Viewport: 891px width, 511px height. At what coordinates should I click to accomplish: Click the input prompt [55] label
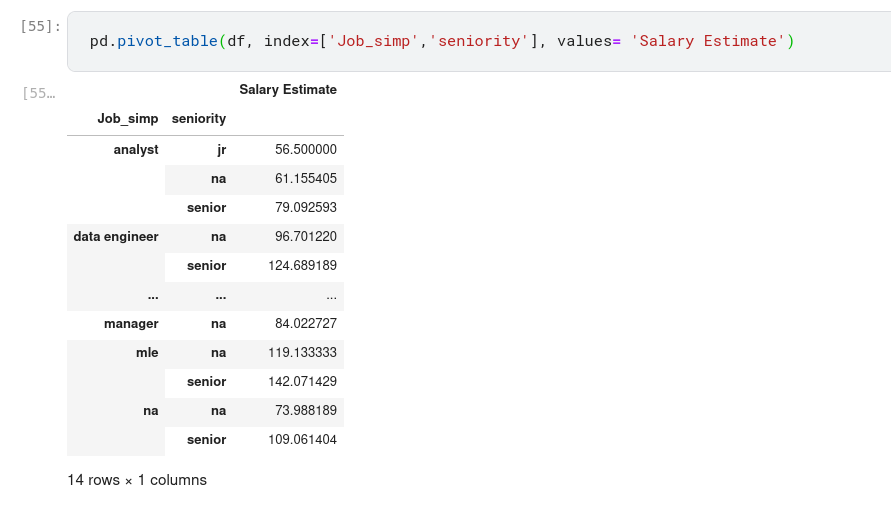coord(39,24)
